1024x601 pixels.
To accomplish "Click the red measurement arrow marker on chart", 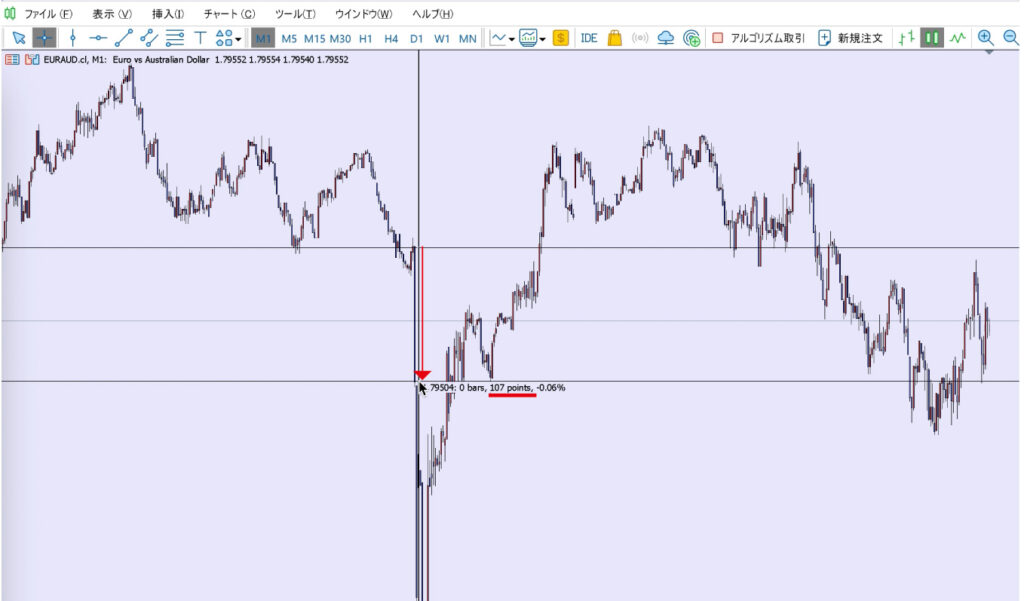I will [422, 374].
